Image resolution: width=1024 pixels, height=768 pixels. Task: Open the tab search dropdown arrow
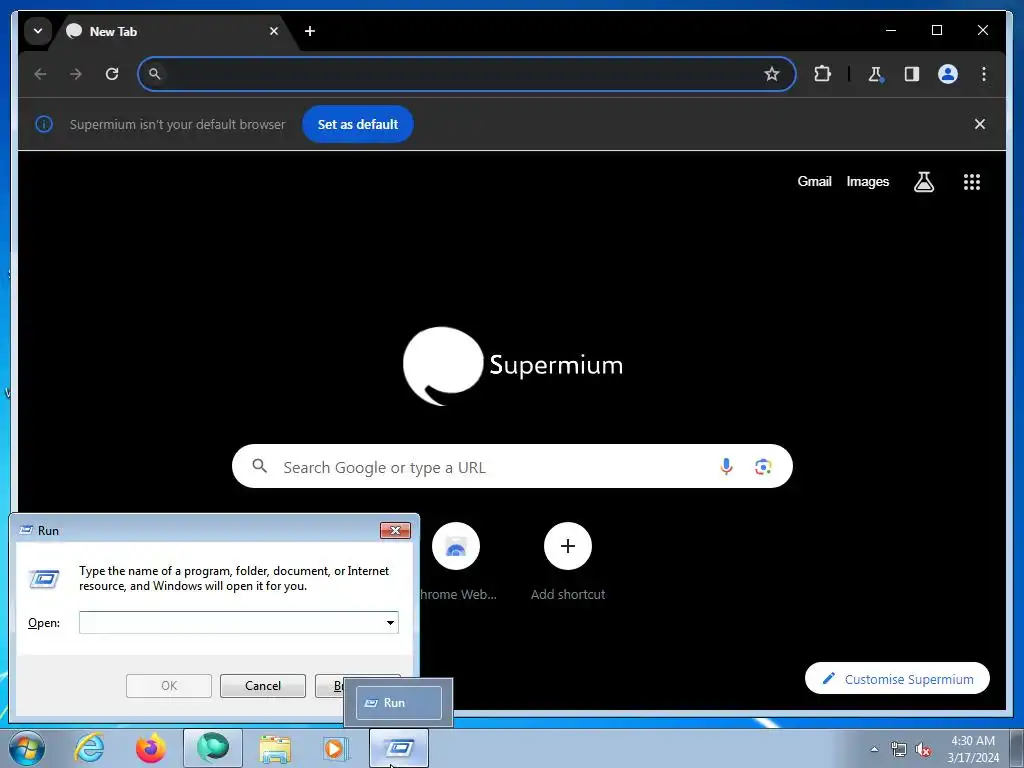[38, 31]
